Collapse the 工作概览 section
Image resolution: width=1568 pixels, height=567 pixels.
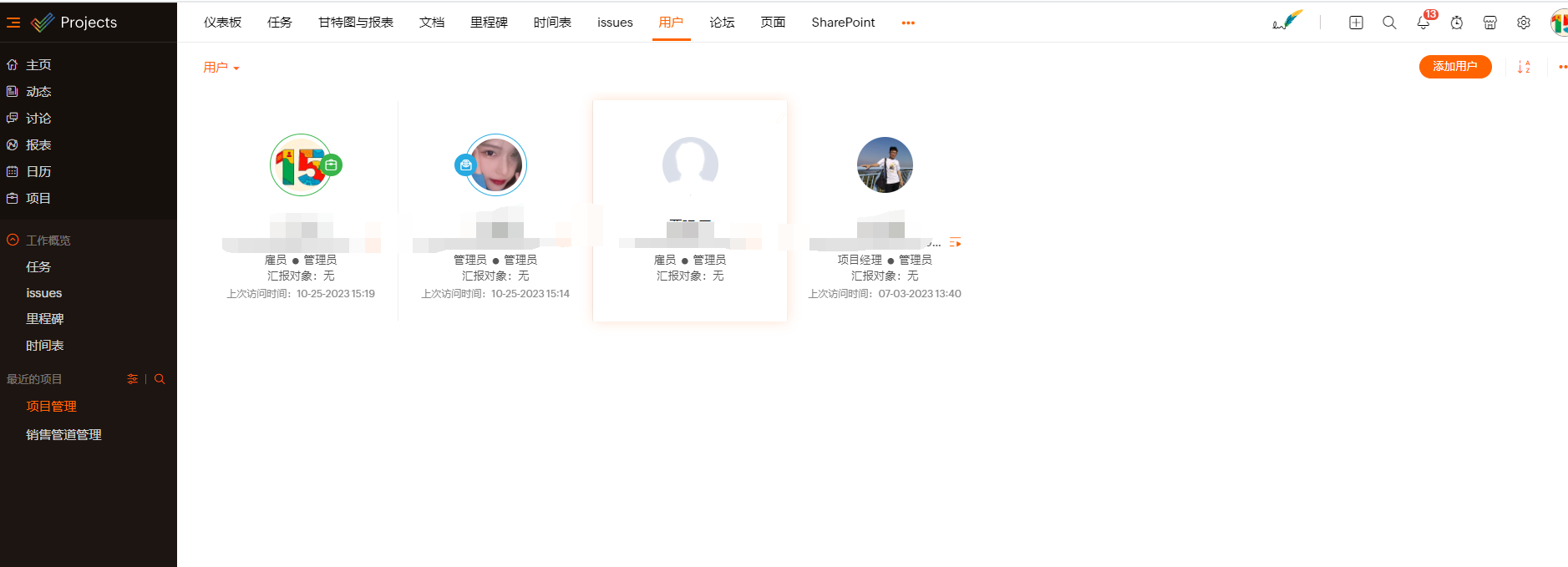coord(13,240)
